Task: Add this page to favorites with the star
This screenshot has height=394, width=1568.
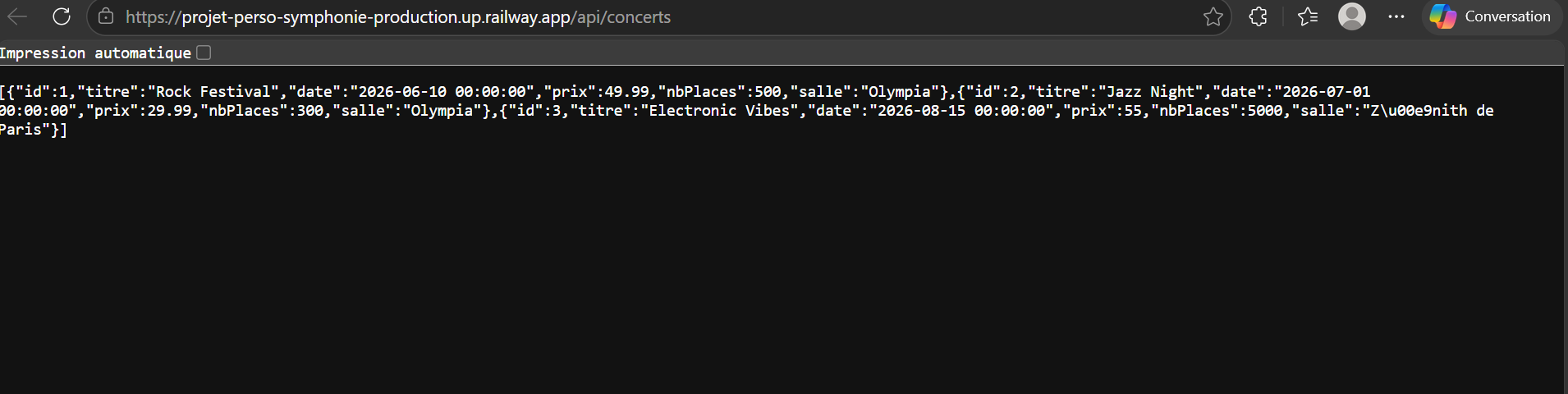Action: coord(1213,16)
